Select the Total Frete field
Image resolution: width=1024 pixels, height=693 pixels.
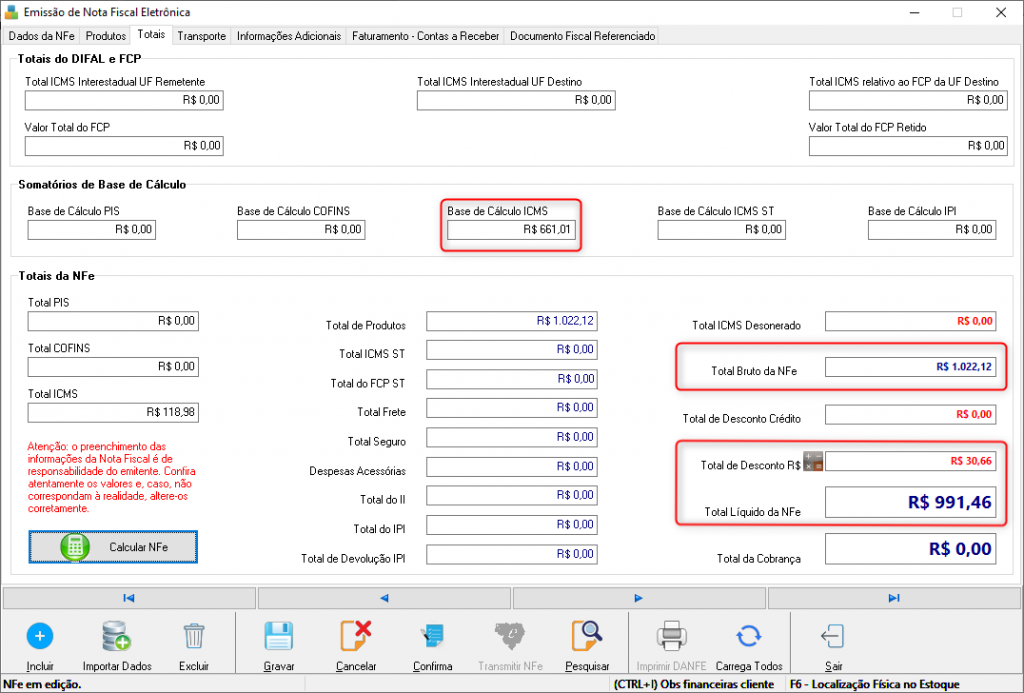click(511, 408)
